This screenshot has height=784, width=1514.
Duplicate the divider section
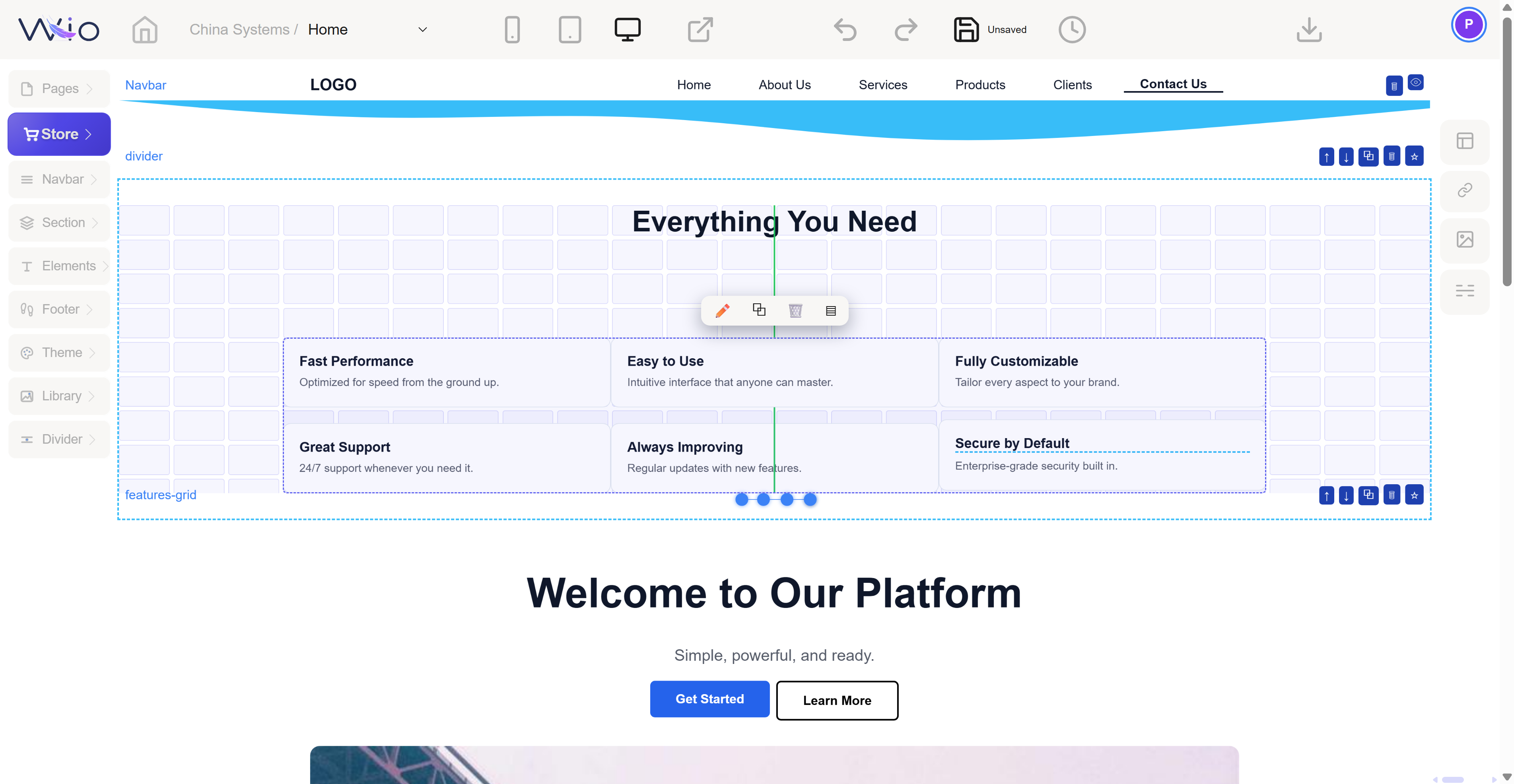[1368, 156]
